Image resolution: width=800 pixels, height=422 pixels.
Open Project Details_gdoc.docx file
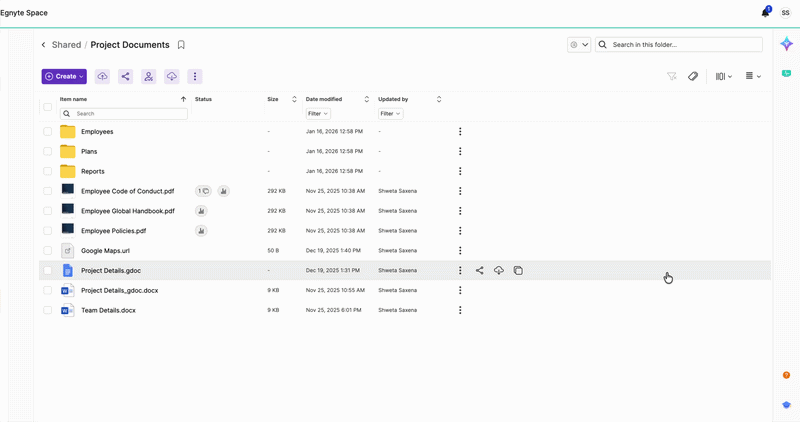[119, 290]
